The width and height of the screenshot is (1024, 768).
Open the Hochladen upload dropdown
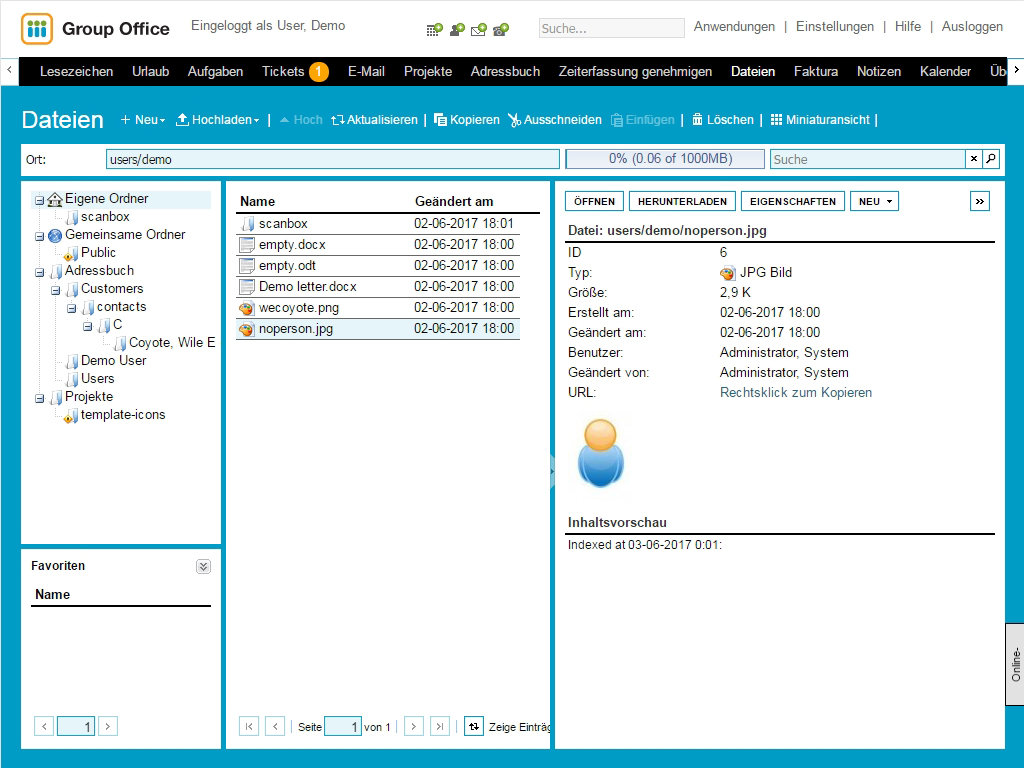click(217, 120)
